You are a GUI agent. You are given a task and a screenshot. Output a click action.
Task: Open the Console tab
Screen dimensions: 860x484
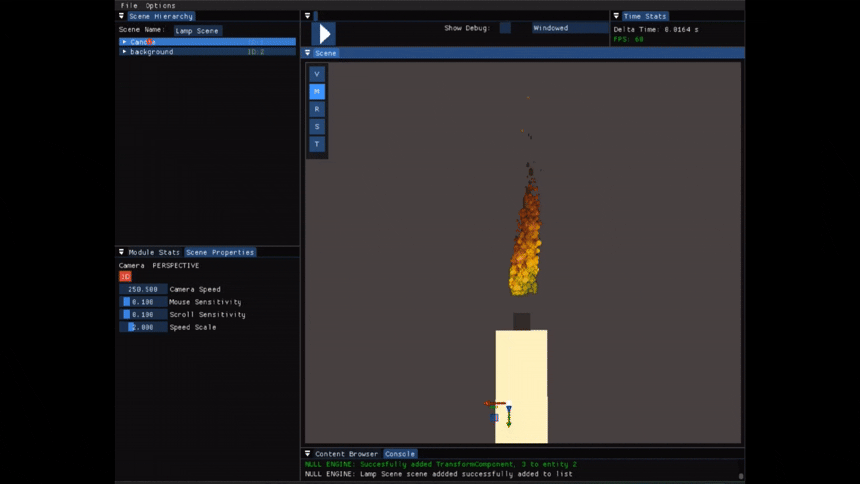tap(400, 454)
